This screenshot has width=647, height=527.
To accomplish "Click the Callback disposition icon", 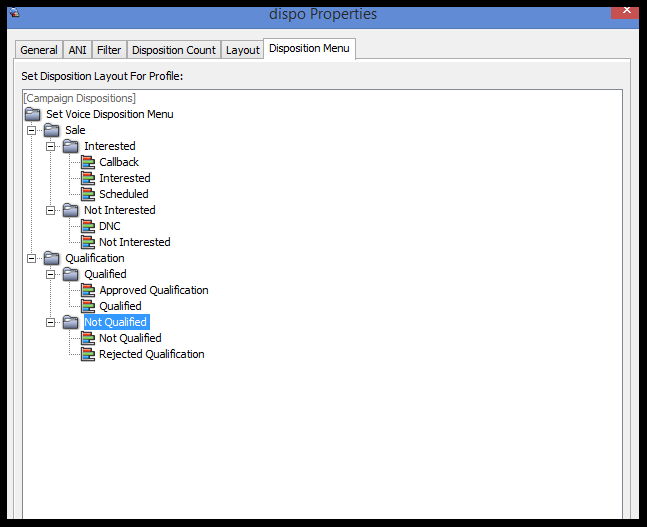I will [x=88, y=162].
